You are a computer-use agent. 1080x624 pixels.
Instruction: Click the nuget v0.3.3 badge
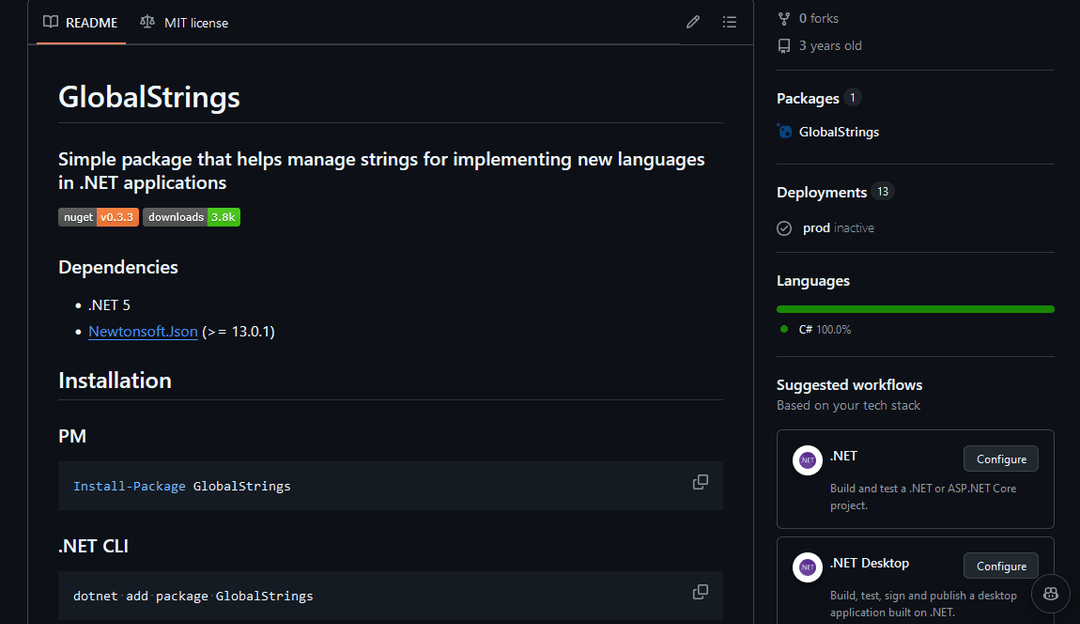[98, 216]
